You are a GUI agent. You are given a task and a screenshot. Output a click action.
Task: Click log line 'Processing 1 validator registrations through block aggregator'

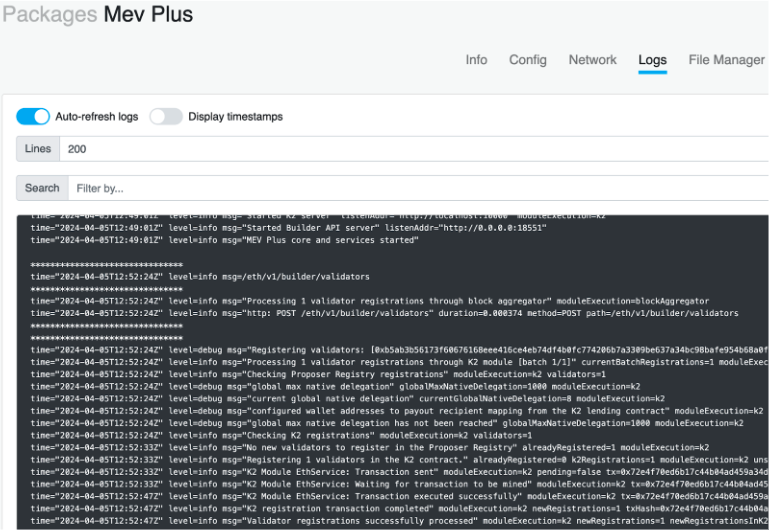coord(369,301)
